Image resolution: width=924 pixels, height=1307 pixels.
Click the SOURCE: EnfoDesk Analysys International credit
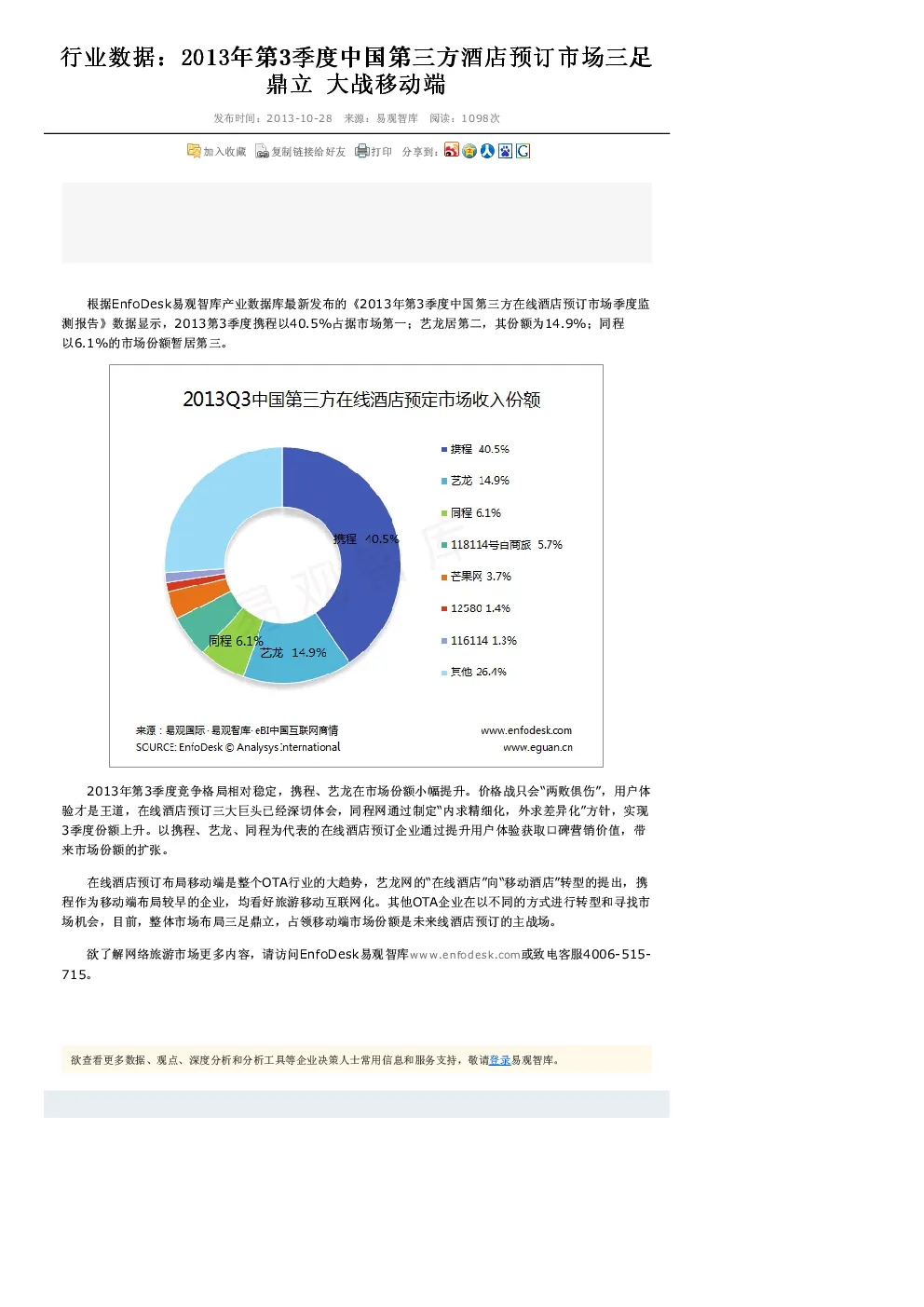tap(238, 747)
